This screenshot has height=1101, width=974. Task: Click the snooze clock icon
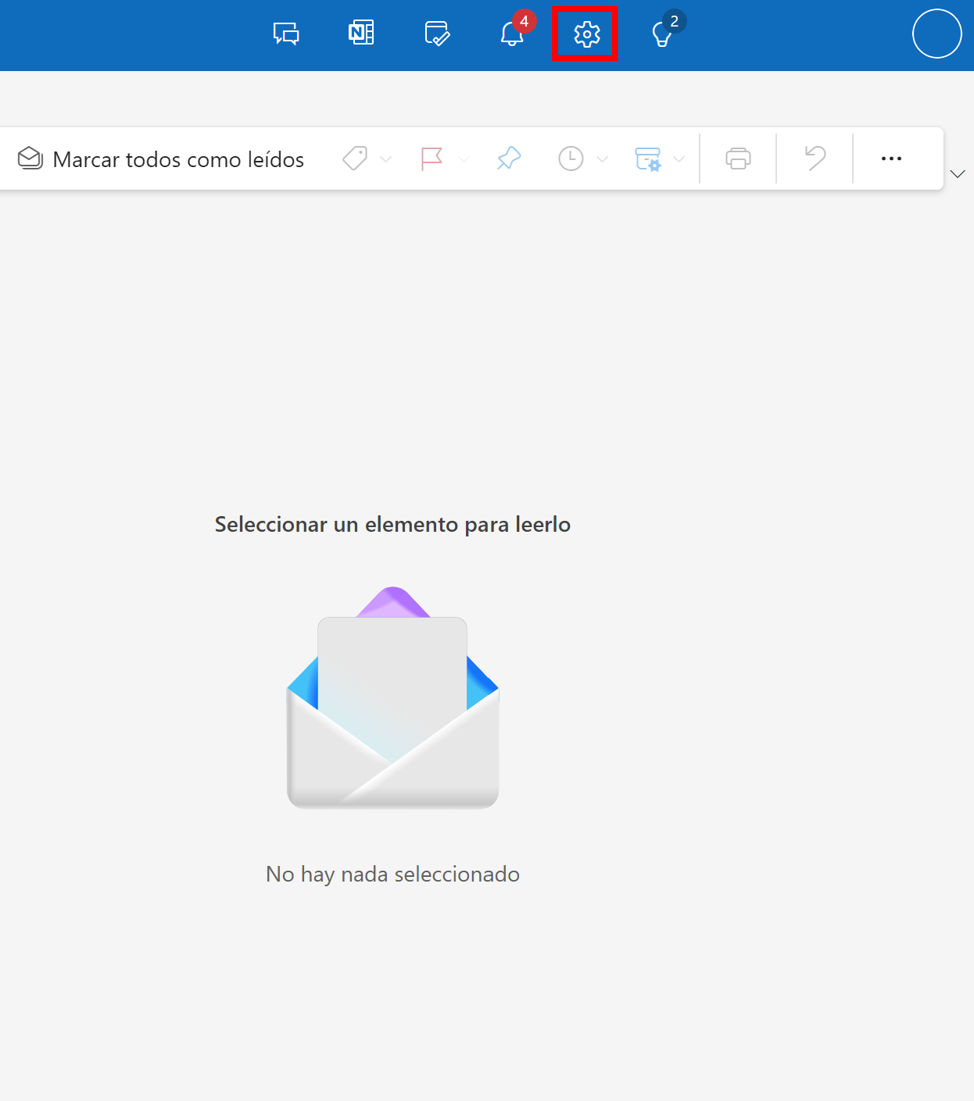(571, 158)
